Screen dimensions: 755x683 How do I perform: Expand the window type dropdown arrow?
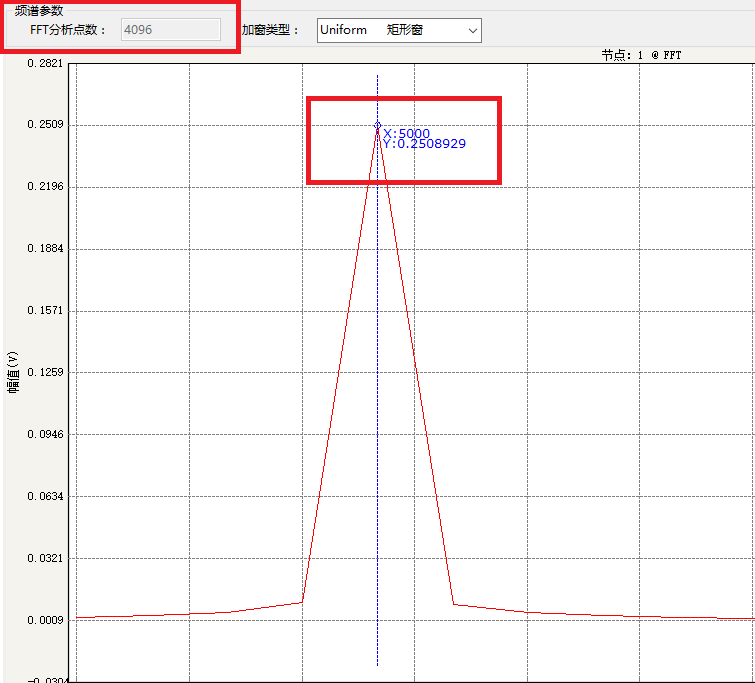tap(472, 31)
